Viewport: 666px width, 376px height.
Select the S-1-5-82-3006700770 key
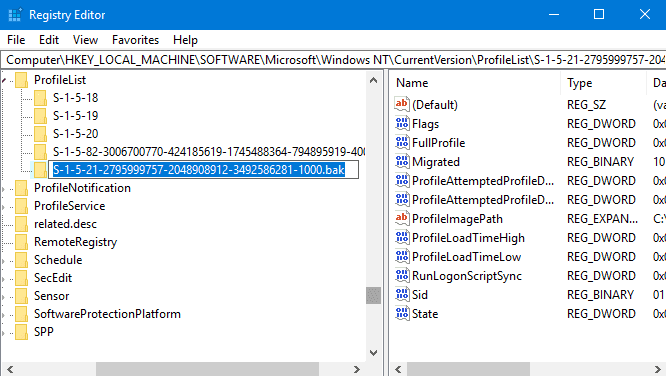coord(209,152)
